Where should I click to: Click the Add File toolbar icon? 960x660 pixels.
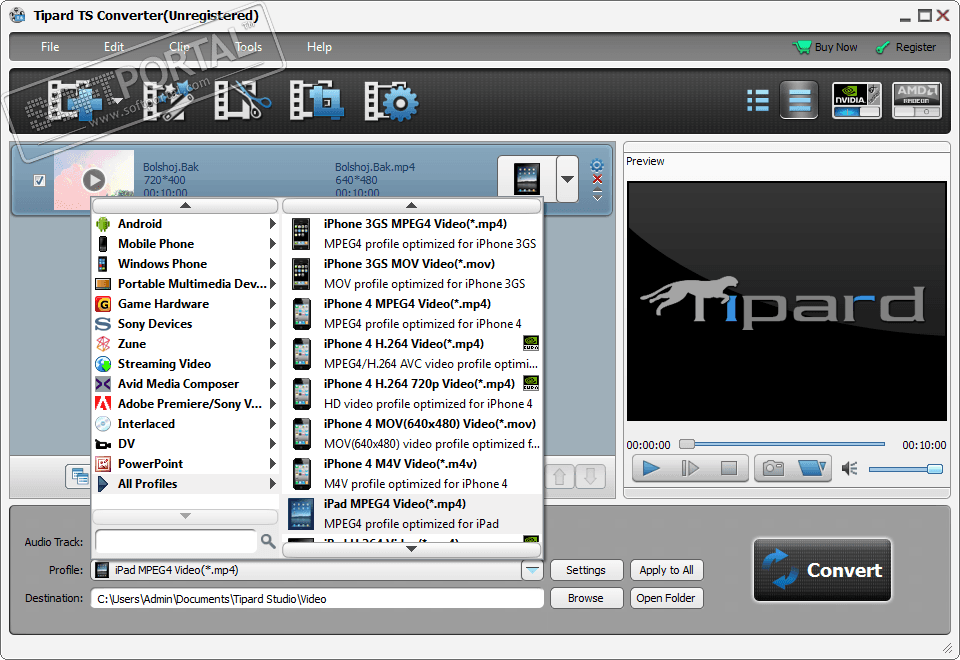coord(73,101)
